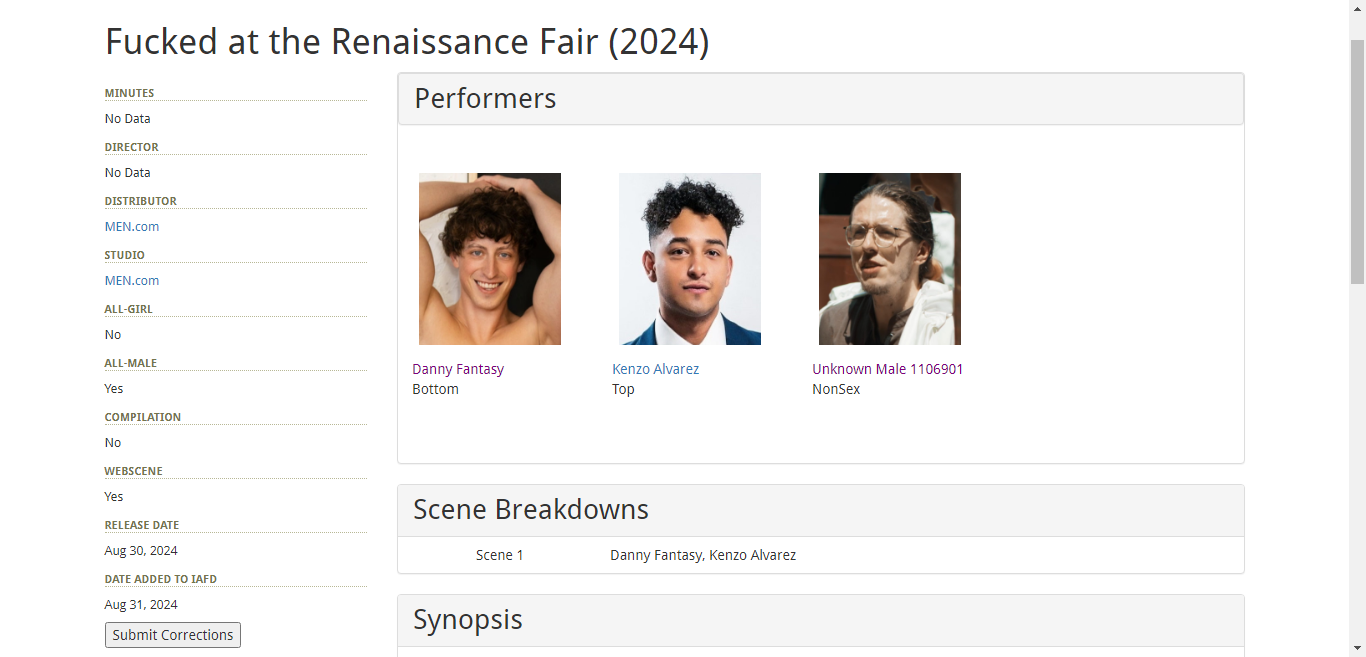Grab the vertical page scrollbar thumb
This screenshot has width=1366, height=657.
[1357, 160]
